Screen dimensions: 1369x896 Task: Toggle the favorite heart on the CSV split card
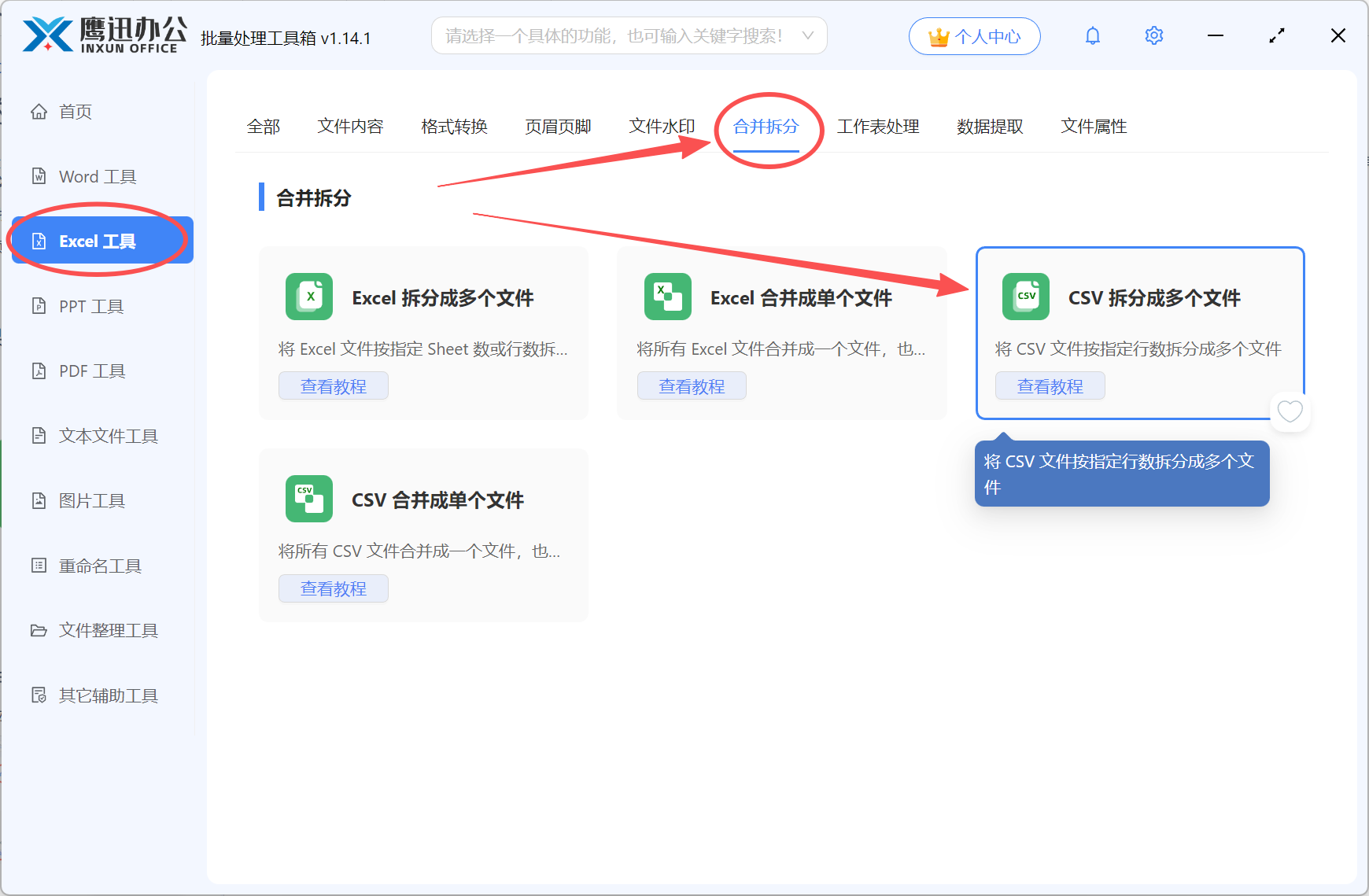[x=1290, y=411]
